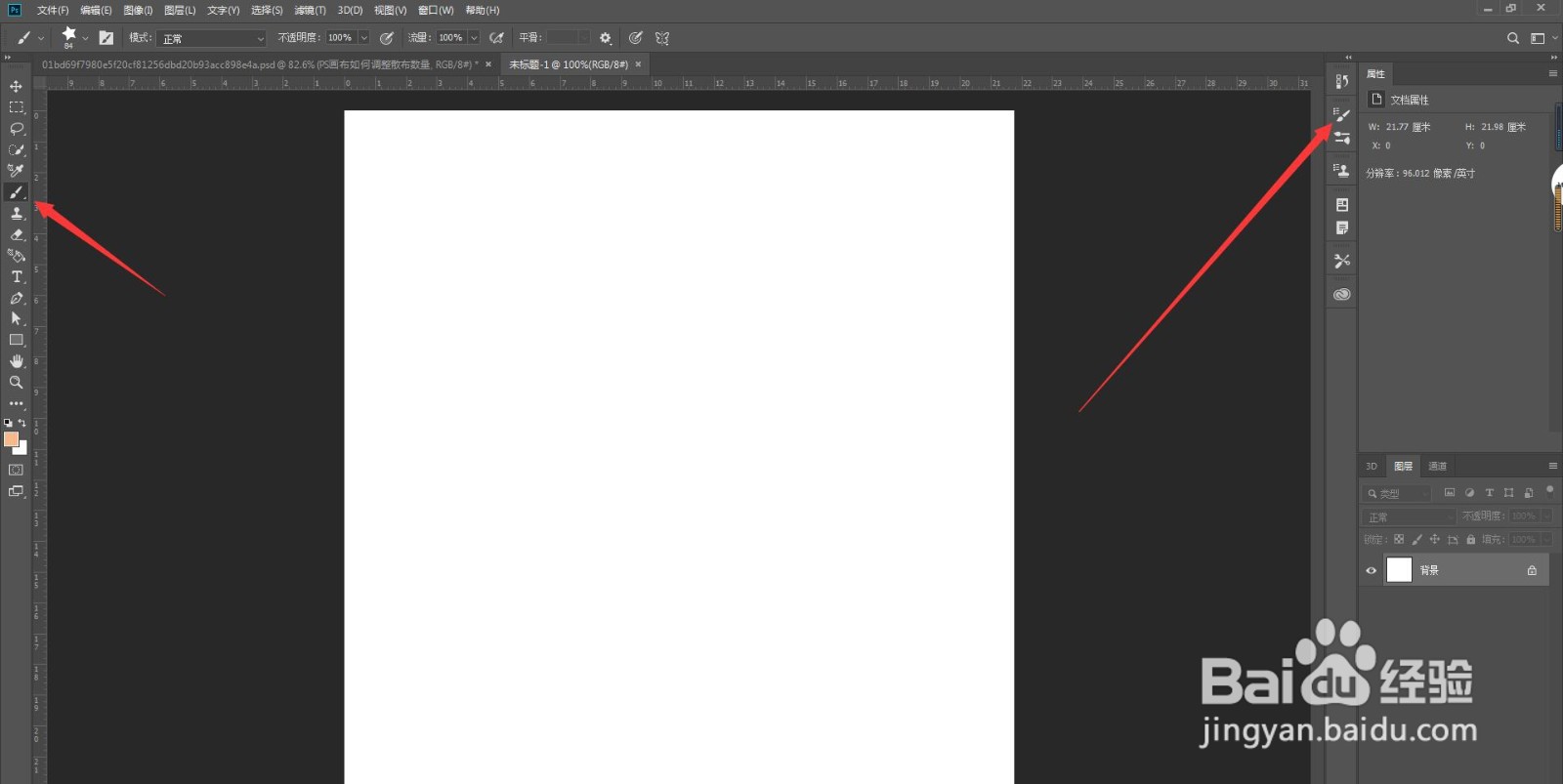
Task: Switch to the 未标题-1 document tab
Action: point(569,64)
